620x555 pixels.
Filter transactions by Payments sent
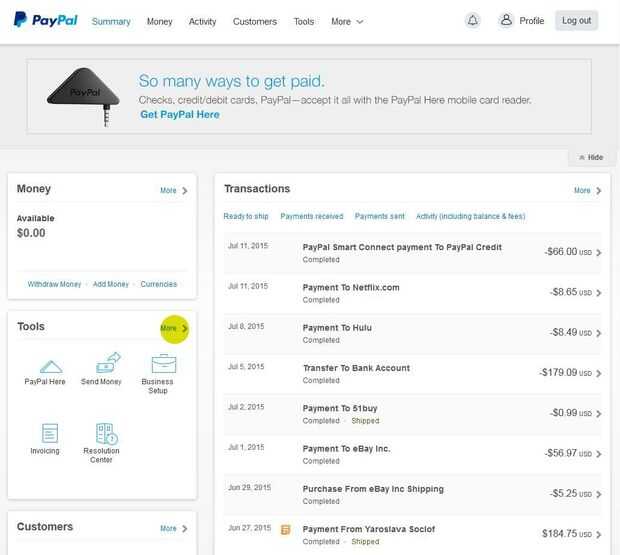(380, 216)
